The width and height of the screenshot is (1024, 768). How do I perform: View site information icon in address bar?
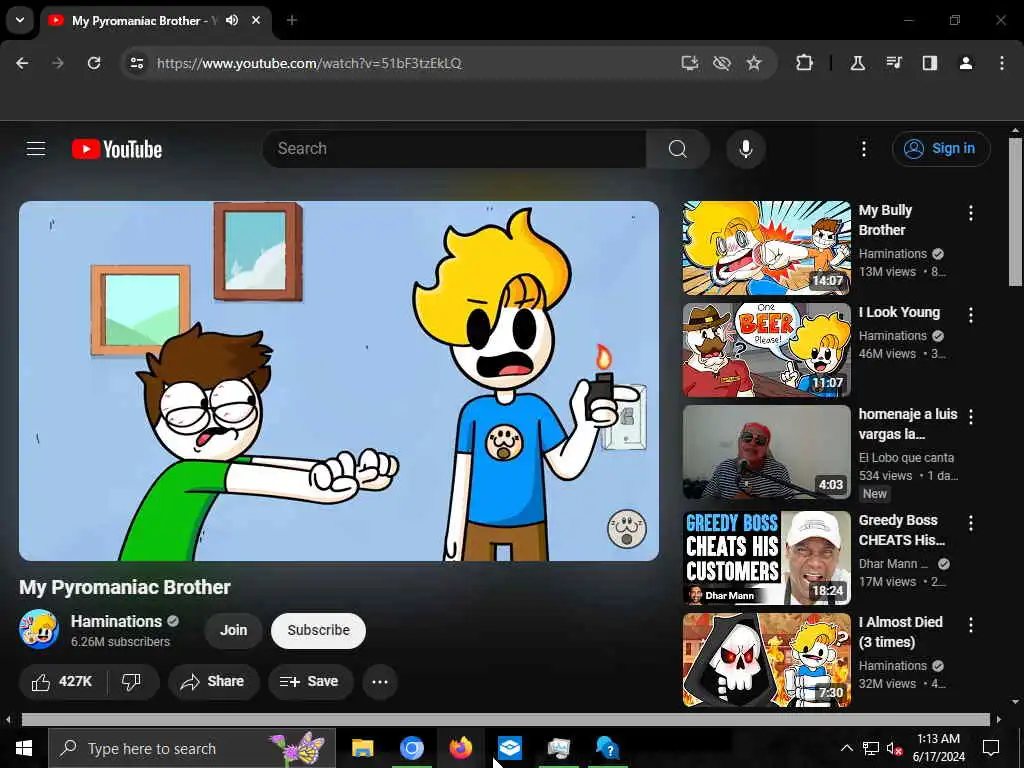coord(136,63)
